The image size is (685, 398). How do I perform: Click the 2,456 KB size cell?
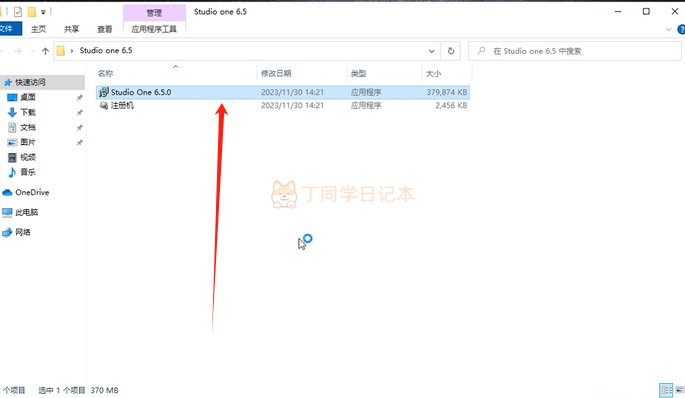[x=451, y=105]
